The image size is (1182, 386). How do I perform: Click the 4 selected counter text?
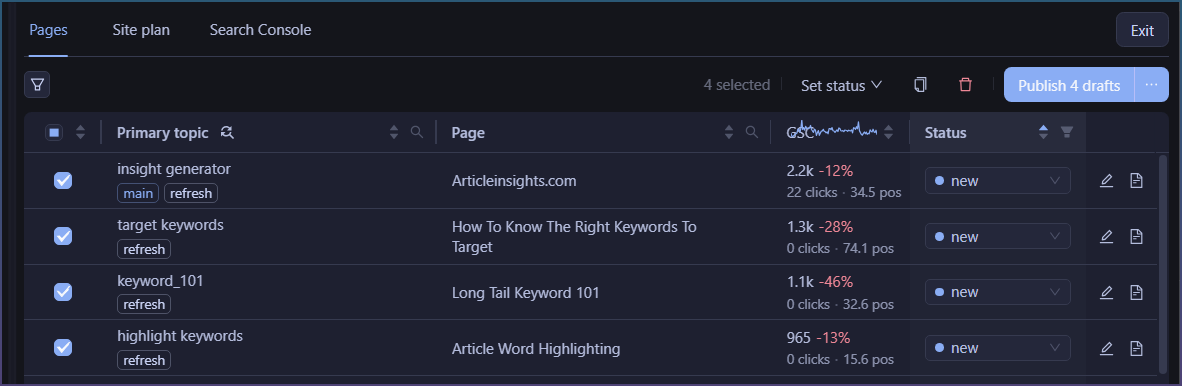(736, 85)
